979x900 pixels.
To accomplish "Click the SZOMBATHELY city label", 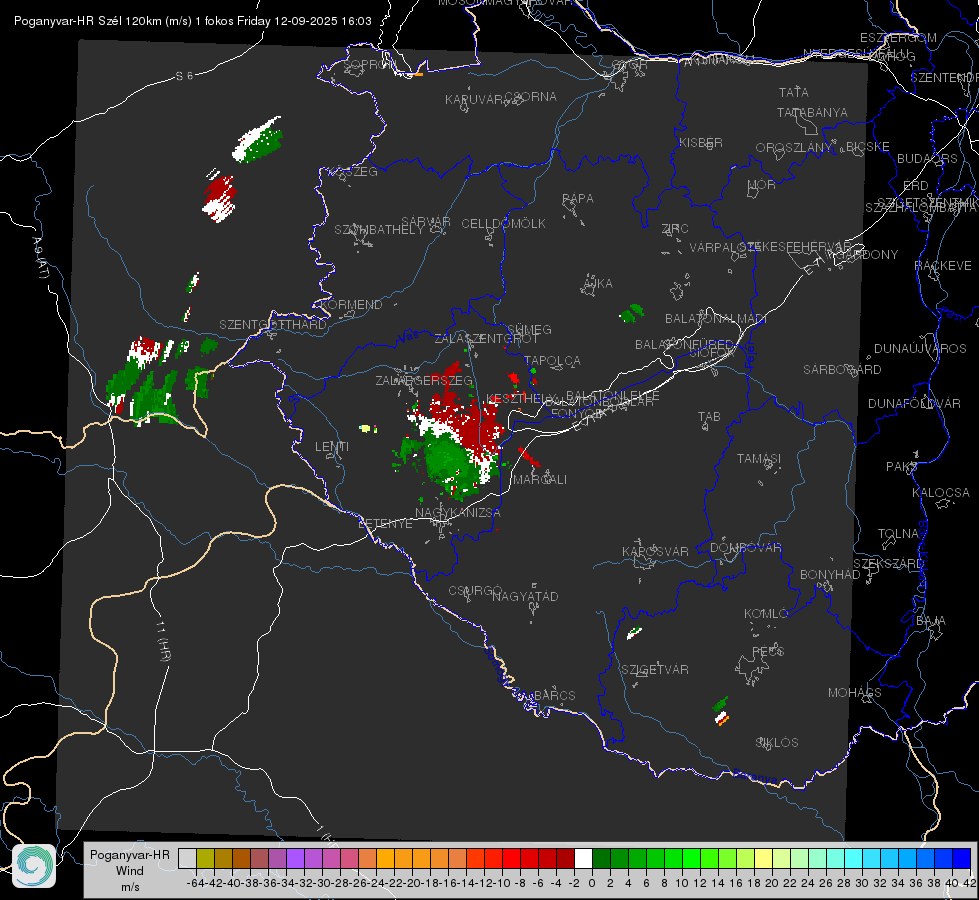I will [379, 229].
